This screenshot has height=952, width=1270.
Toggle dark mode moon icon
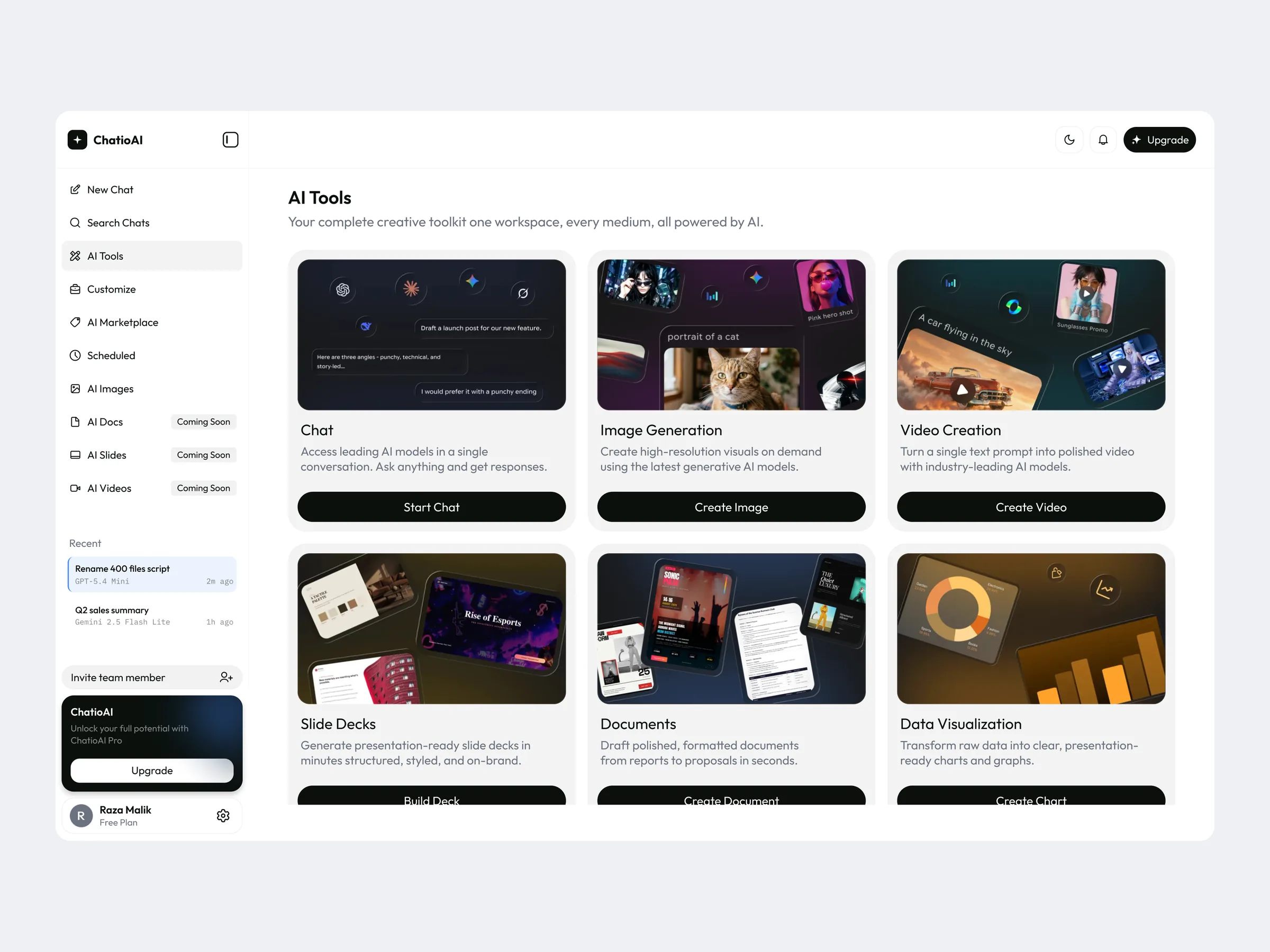(x=1069, y=140)
